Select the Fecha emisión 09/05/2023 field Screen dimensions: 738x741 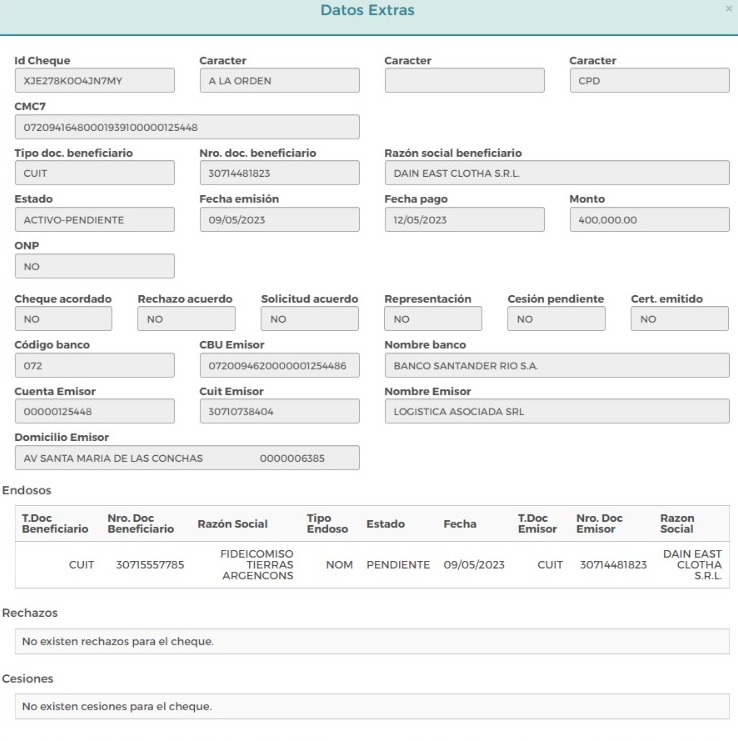(x=280, y=219)
